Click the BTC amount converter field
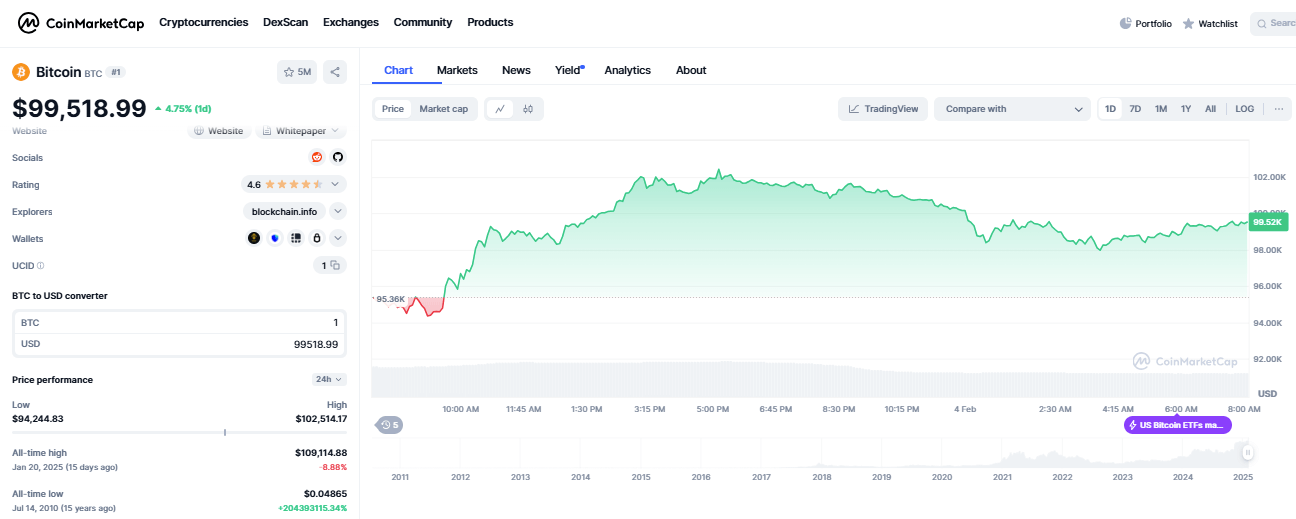The width and height of the screenshot is (1296, 519). [x=179, y=323]
